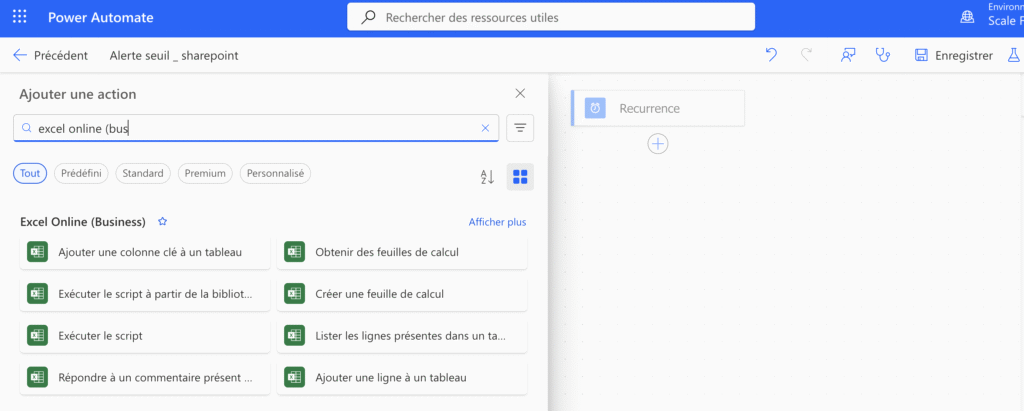The width and height of the screenshot is (1024, 411).
Task: Open the Flow checker stethoscope icon
Action: [x=882, y=56]
